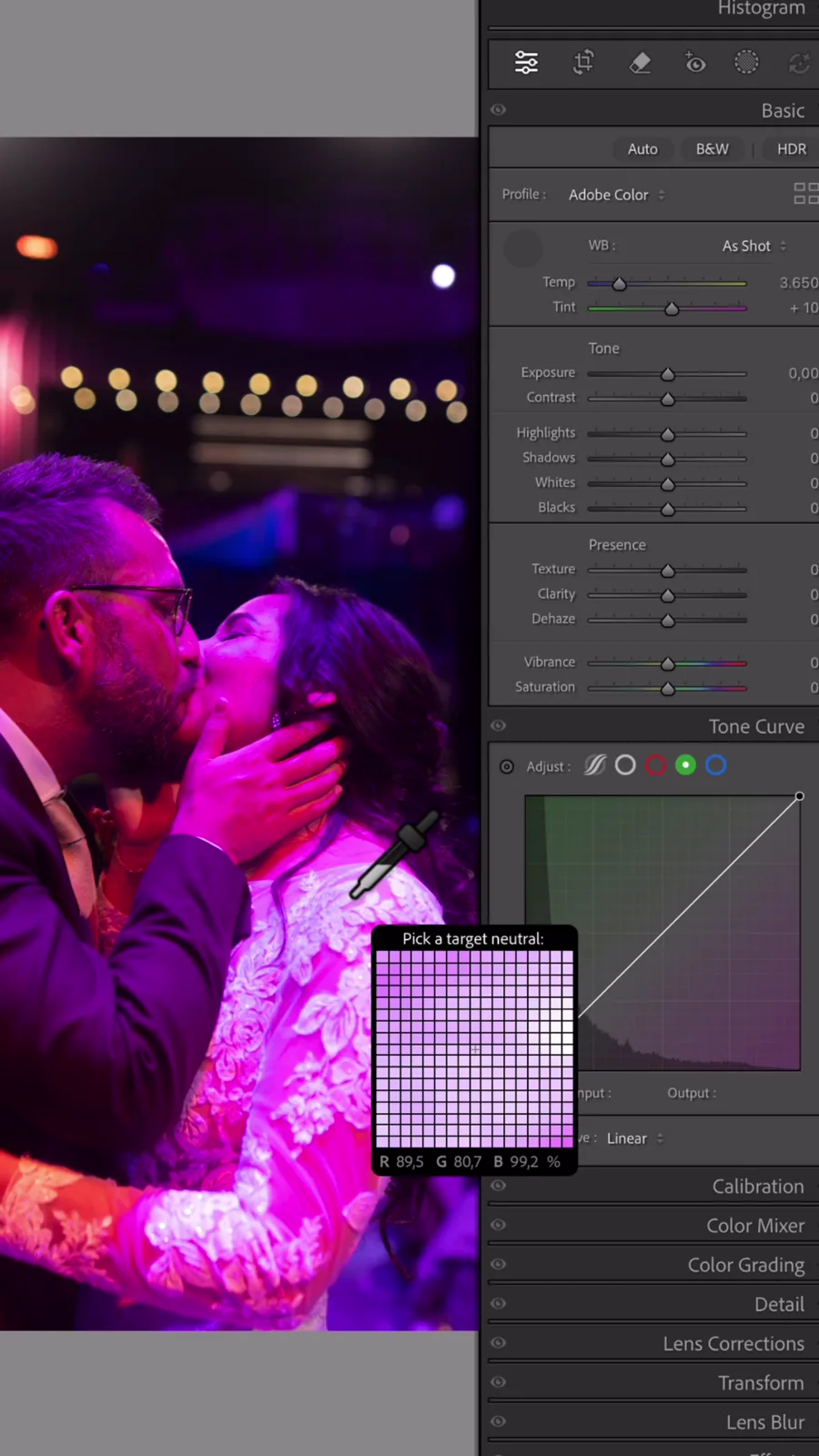This screenshot has height=1456, width=819.
Task: Toggle Color Mixer panel visibility eye
Action: coord(498,1224)
